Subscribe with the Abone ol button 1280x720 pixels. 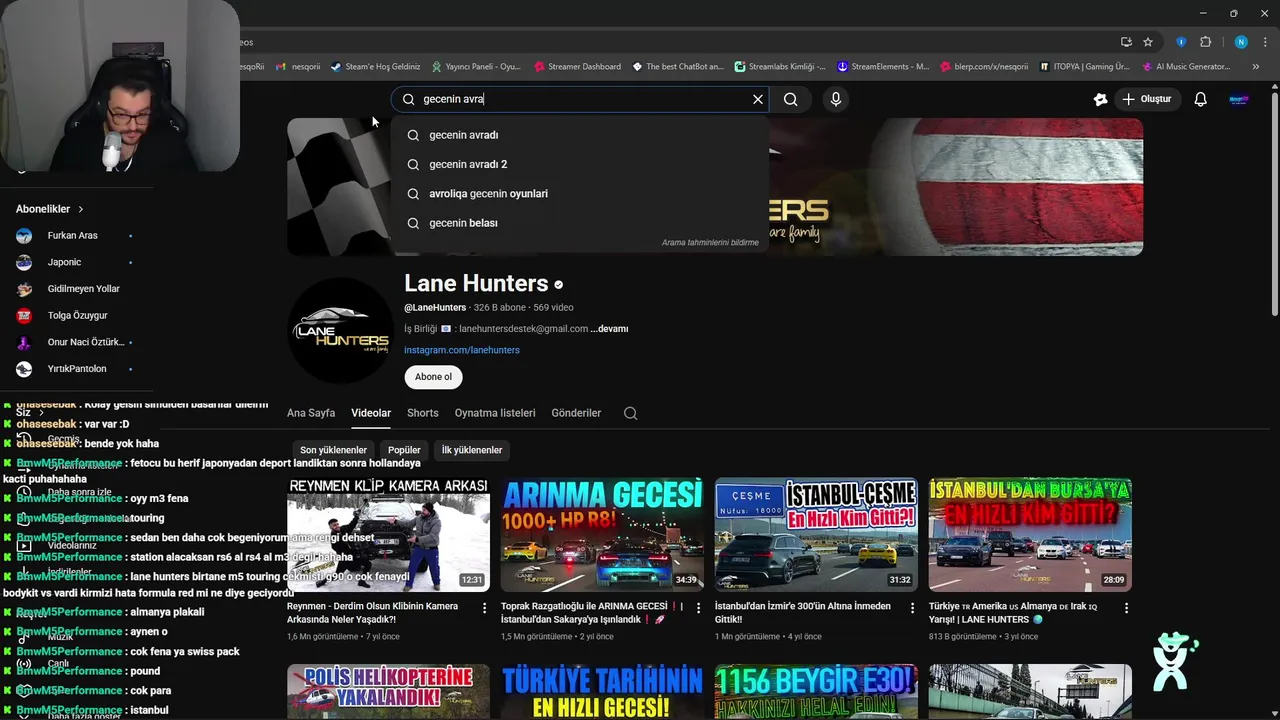(x=433, y=377)
